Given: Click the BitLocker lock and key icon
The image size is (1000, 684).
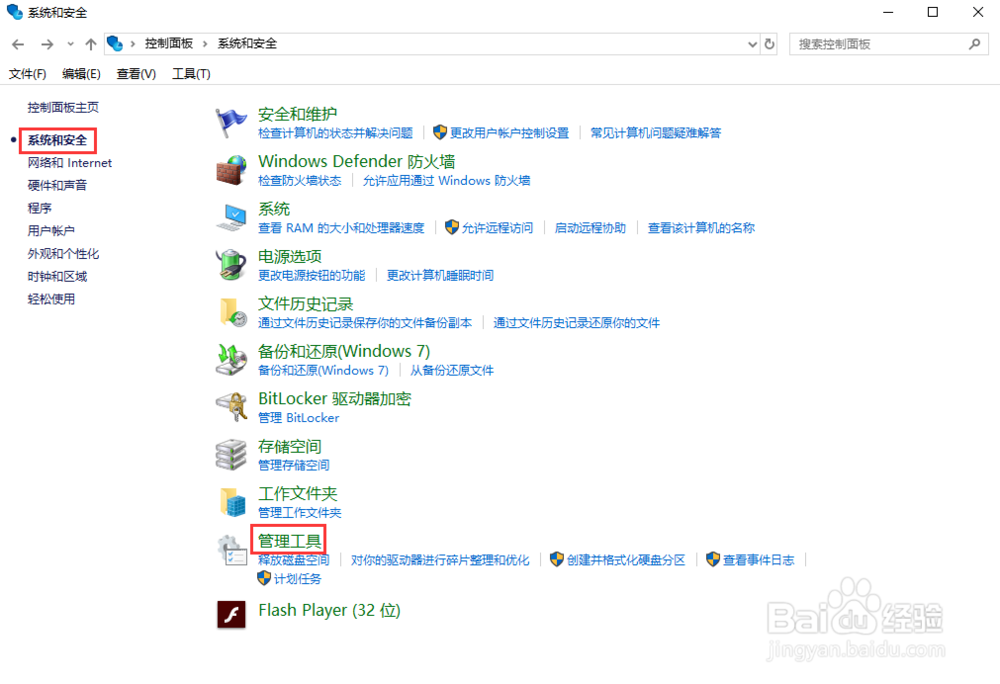Looking at the screenshot, I should point(230,407).
